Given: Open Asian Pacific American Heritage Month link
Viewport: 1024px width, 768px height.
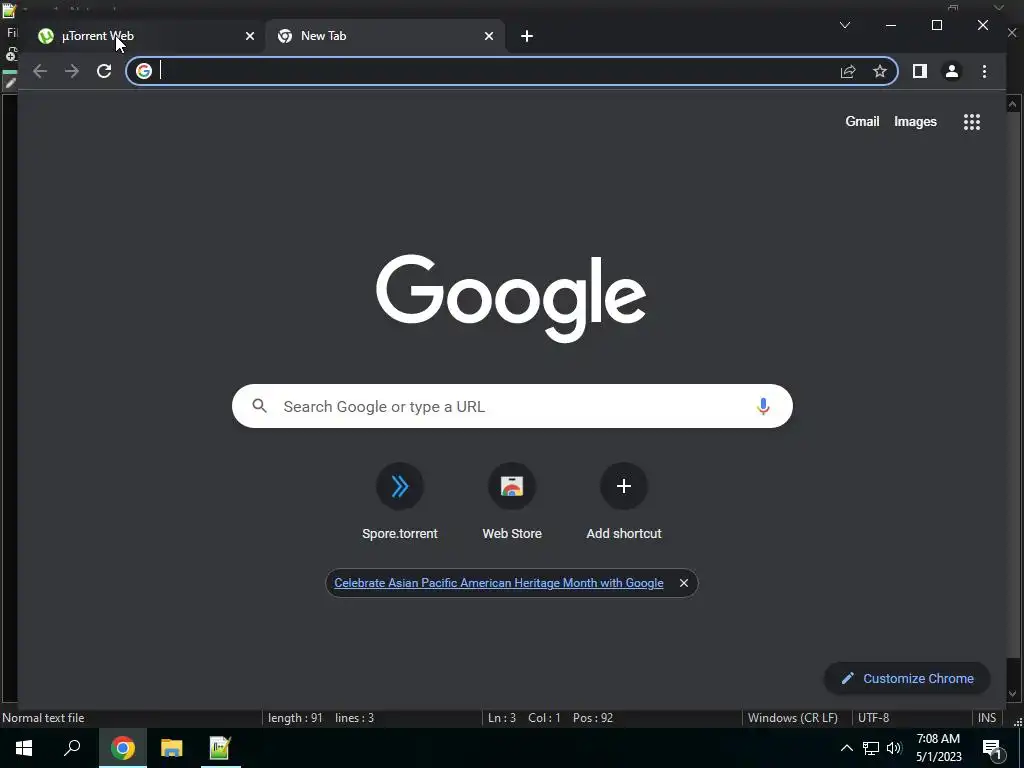Looking at the screenshot, I should (498, 583).
